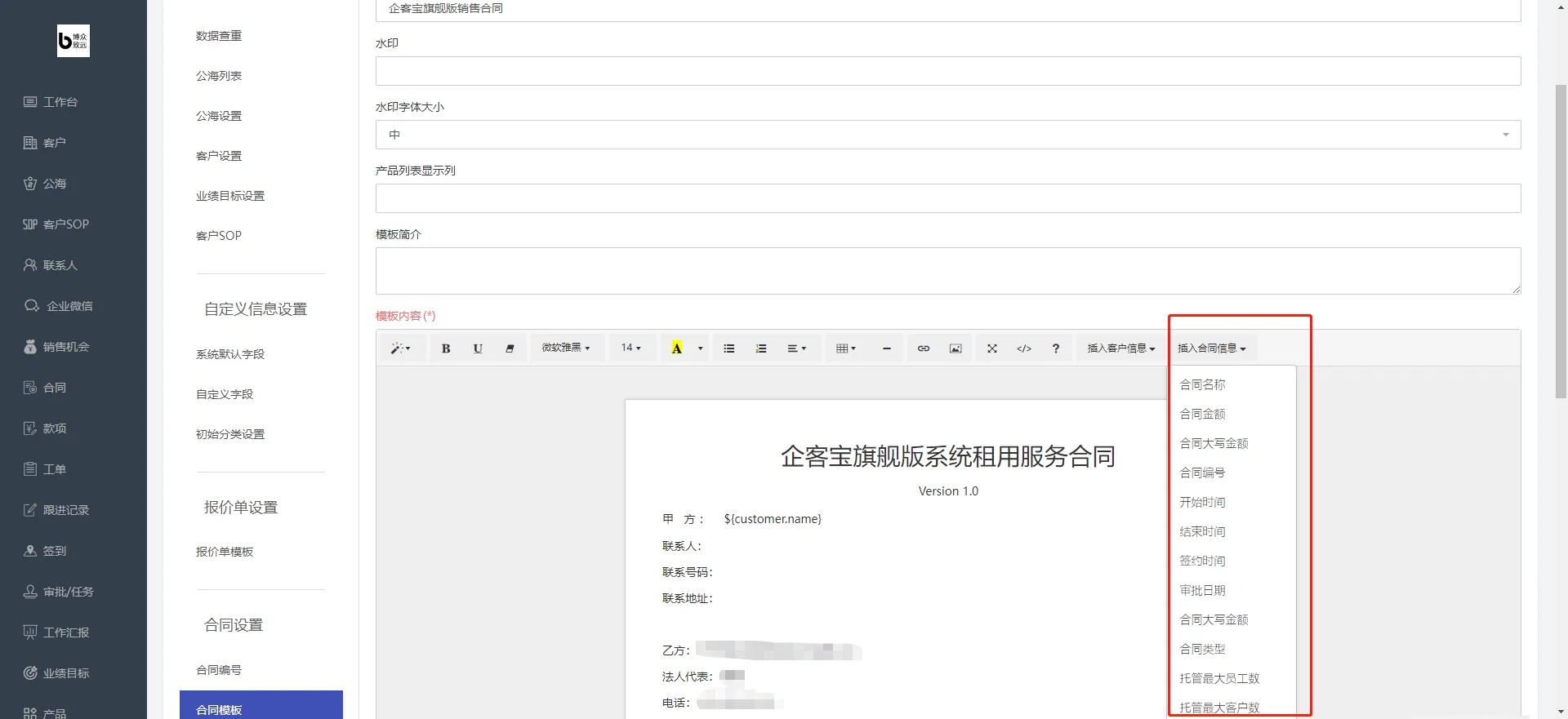Click into the 水印 input field

pos(948,71)
